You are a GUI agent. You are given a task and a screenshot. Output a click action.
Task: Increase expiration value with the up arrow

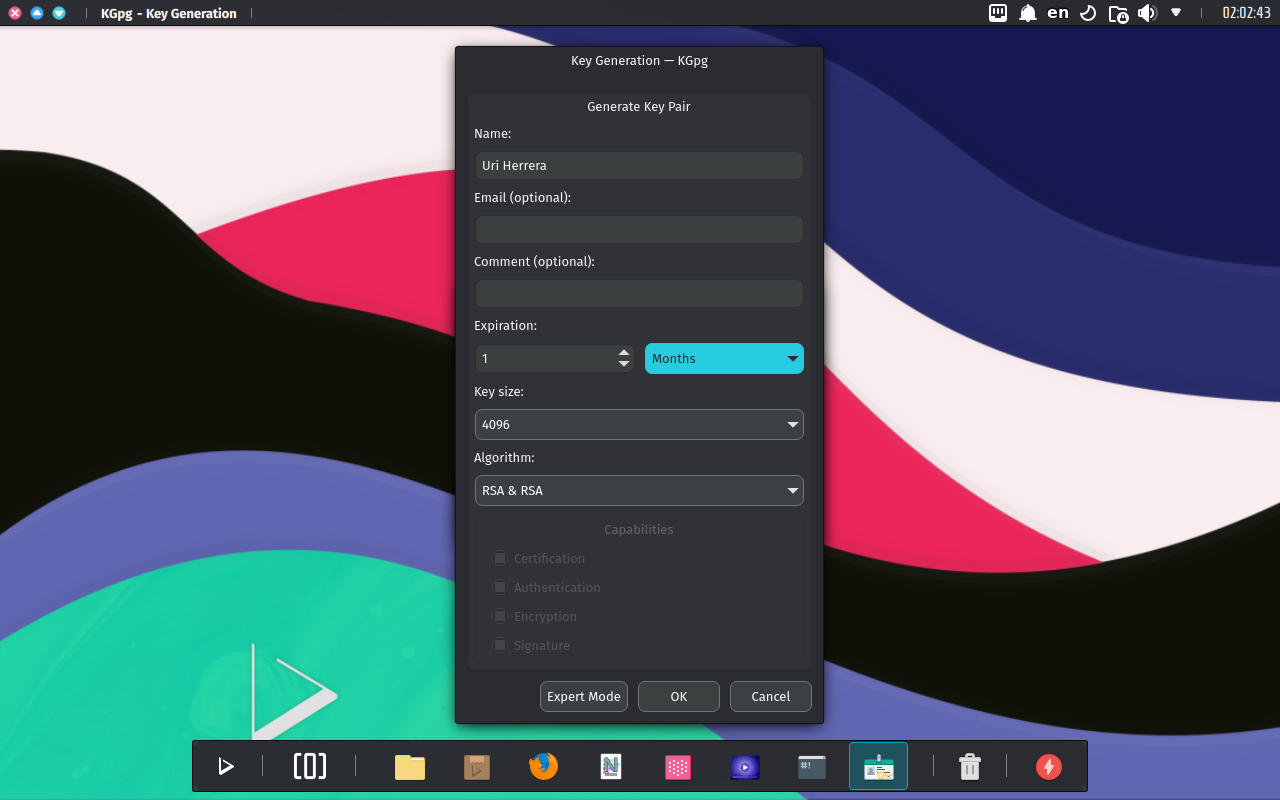tap(624, 352)
